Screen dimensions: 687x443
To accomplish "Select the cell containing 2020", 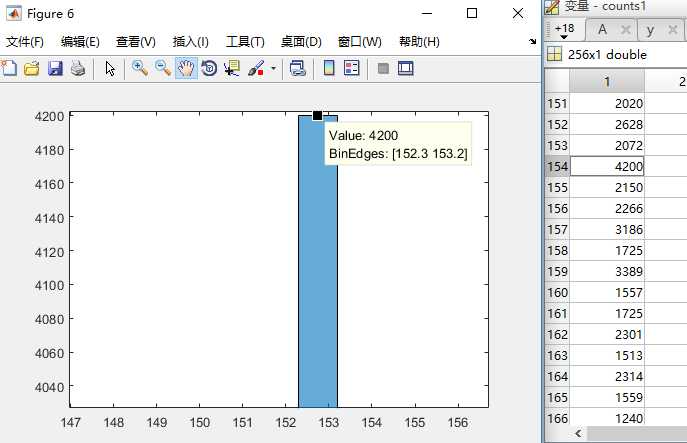I will 607,104.
